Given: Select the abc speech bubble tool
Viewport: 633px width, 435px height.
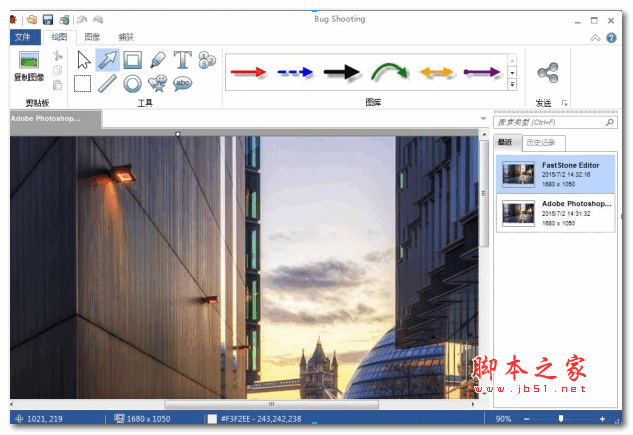Looking at the screenshot, I should [182, 84].
